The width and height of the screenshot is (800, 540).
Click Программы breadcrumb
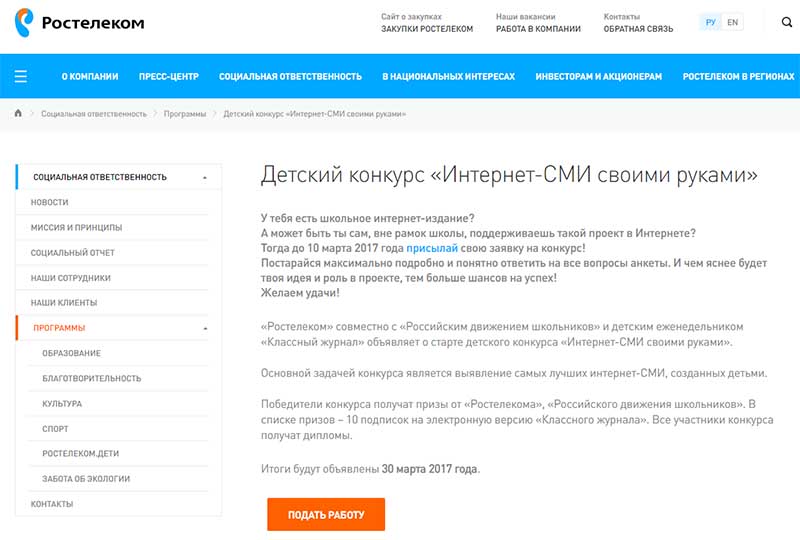pos(185,114)
